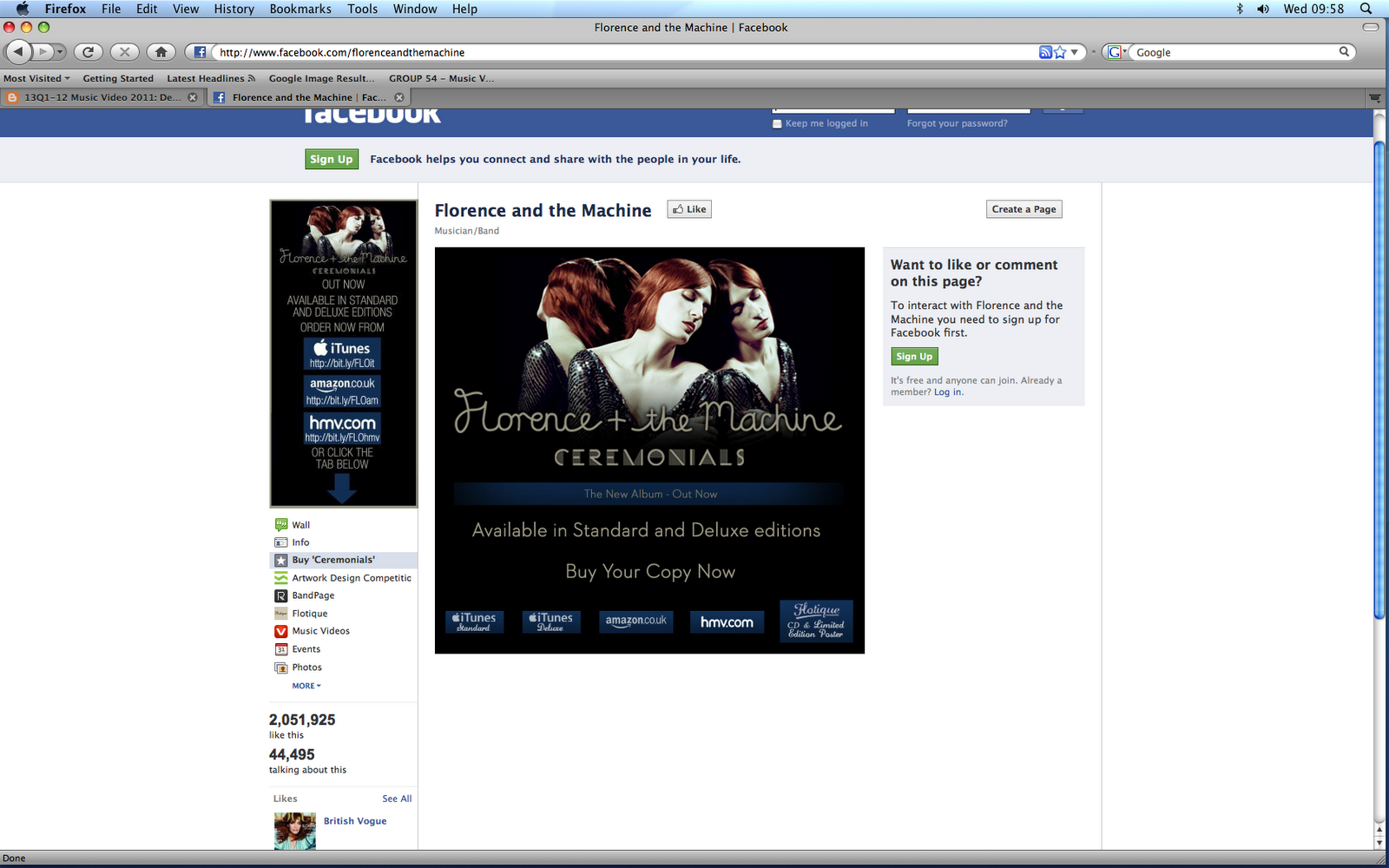Open Photos in the sidebar
This screenshot has width=1389, height=868.
307,667
